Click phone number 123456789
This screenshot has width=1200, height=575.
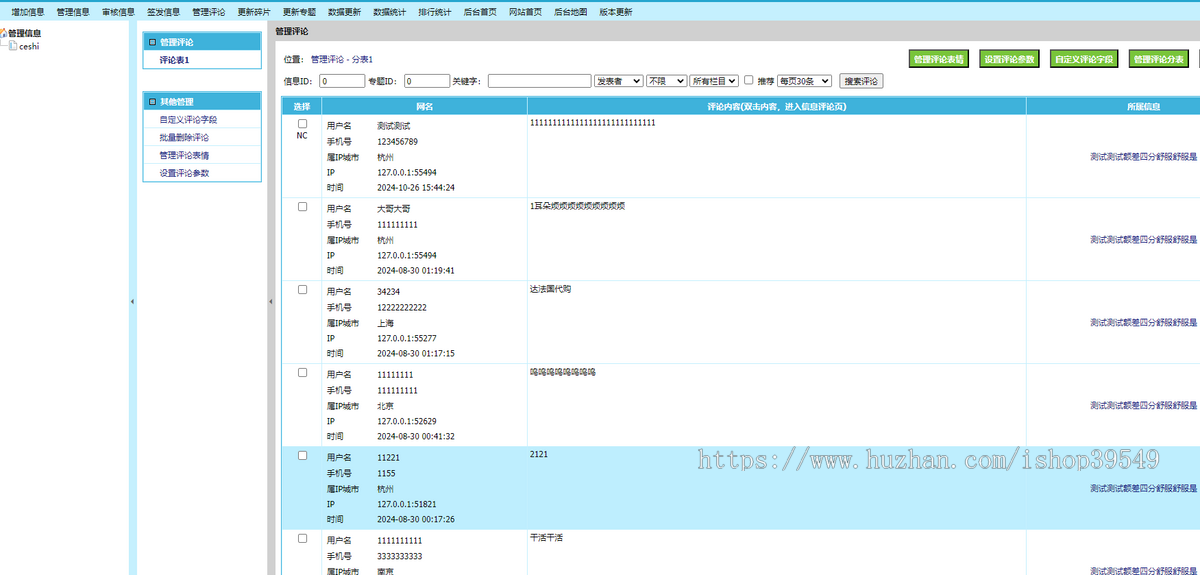tap(397, 142)
